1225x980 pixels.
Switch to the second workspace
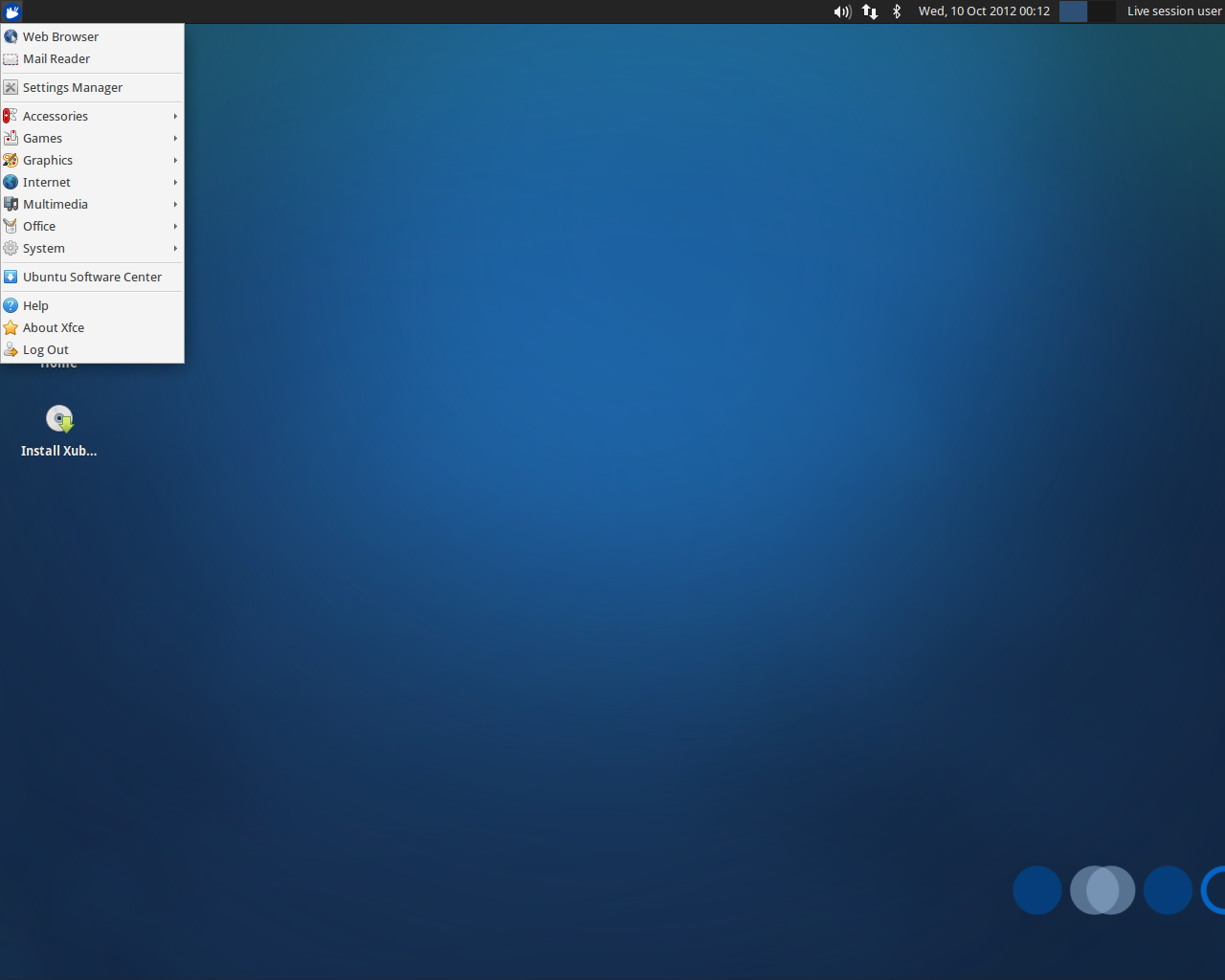coord(1102,11)
